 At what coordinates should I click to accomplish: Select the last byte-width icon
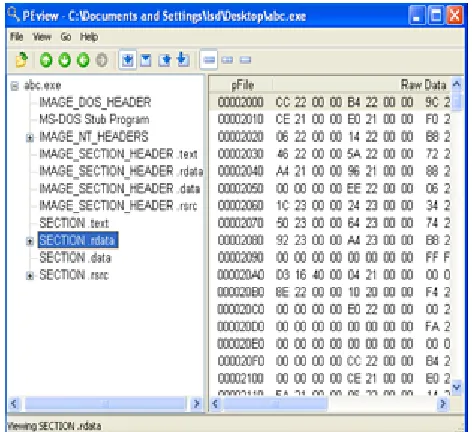[x=245, y=60]
